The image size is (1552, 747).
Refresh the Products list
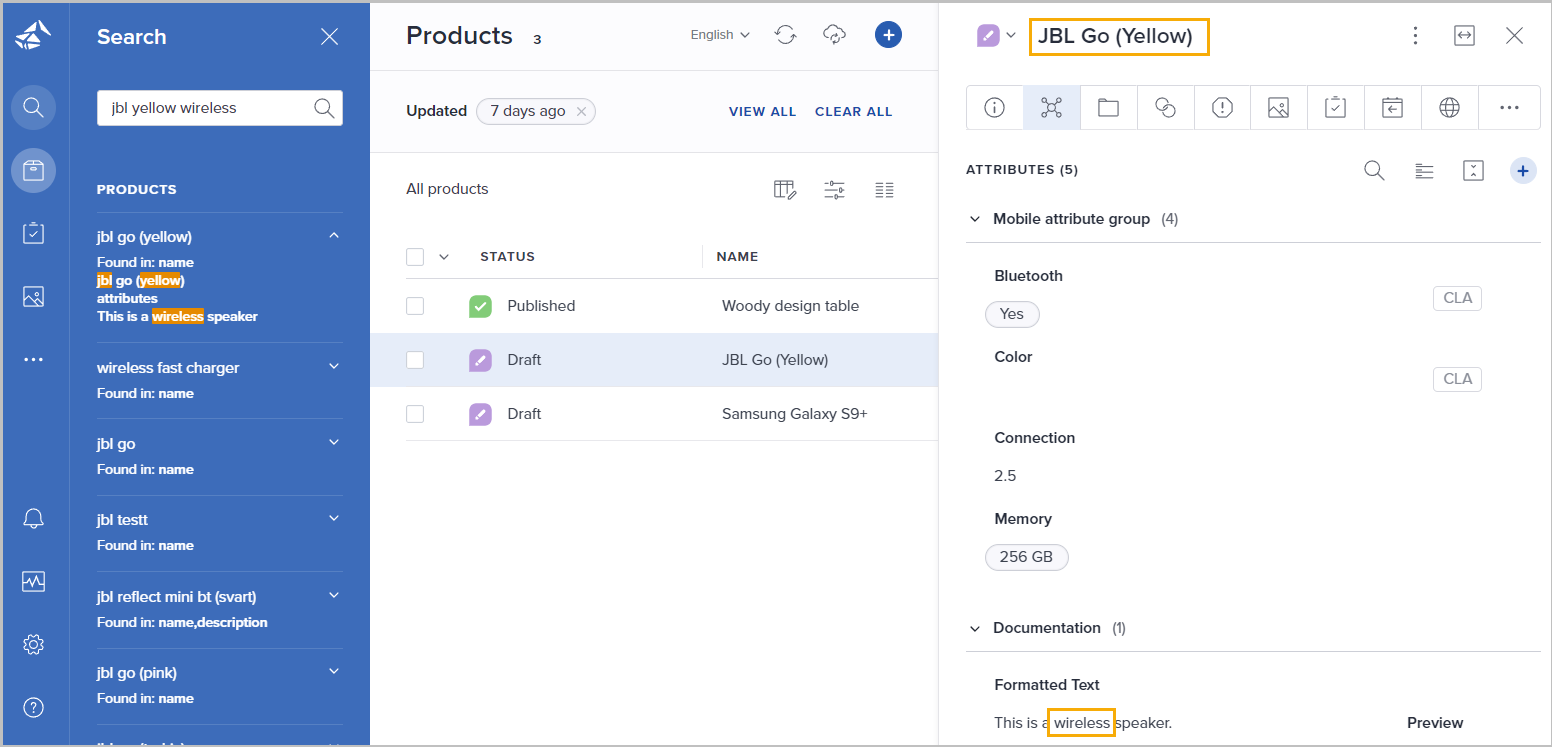(786, 35)
